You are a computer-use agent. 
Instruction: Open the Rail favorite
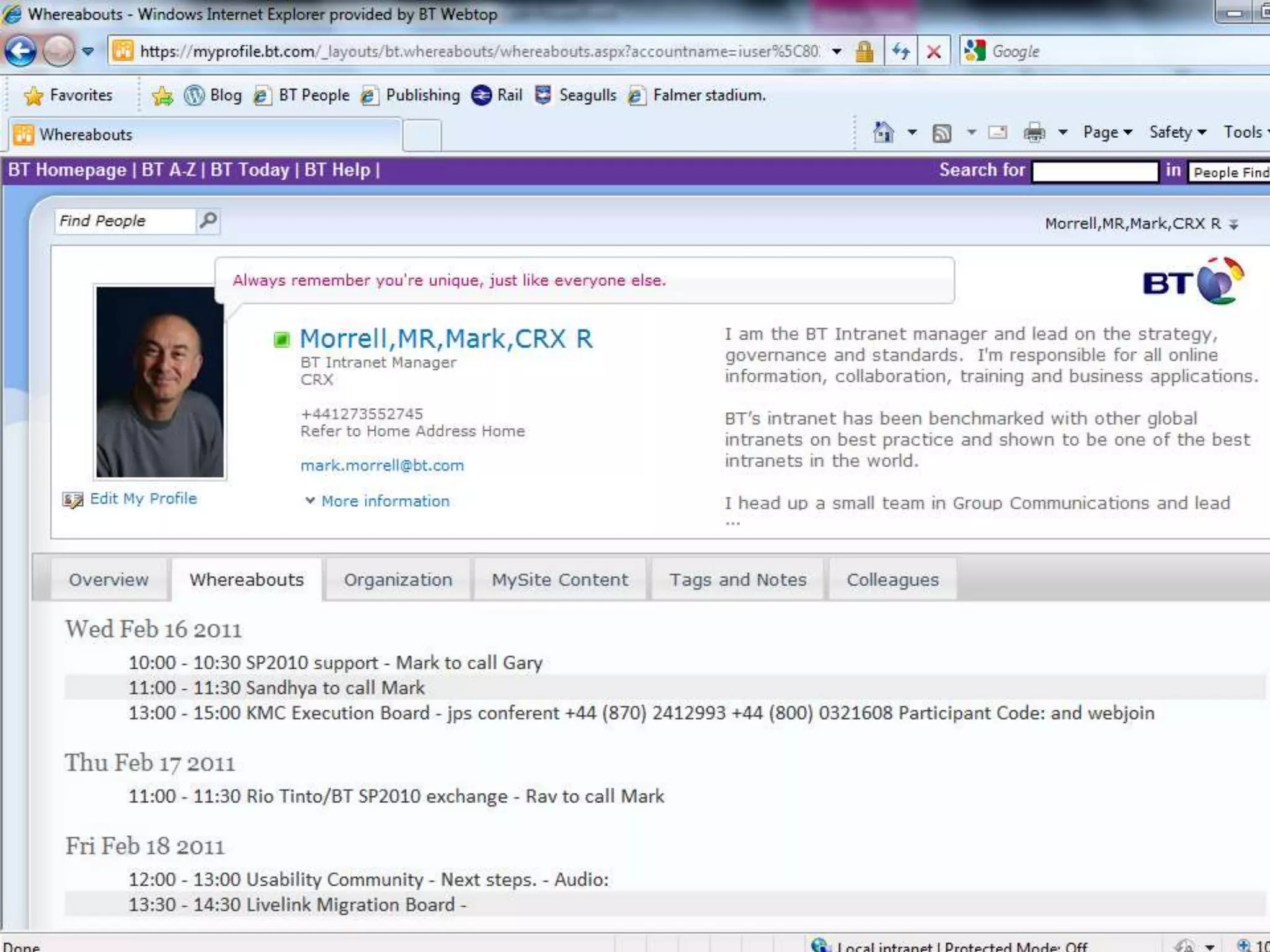pyautogui.click(x=497, y=95)
